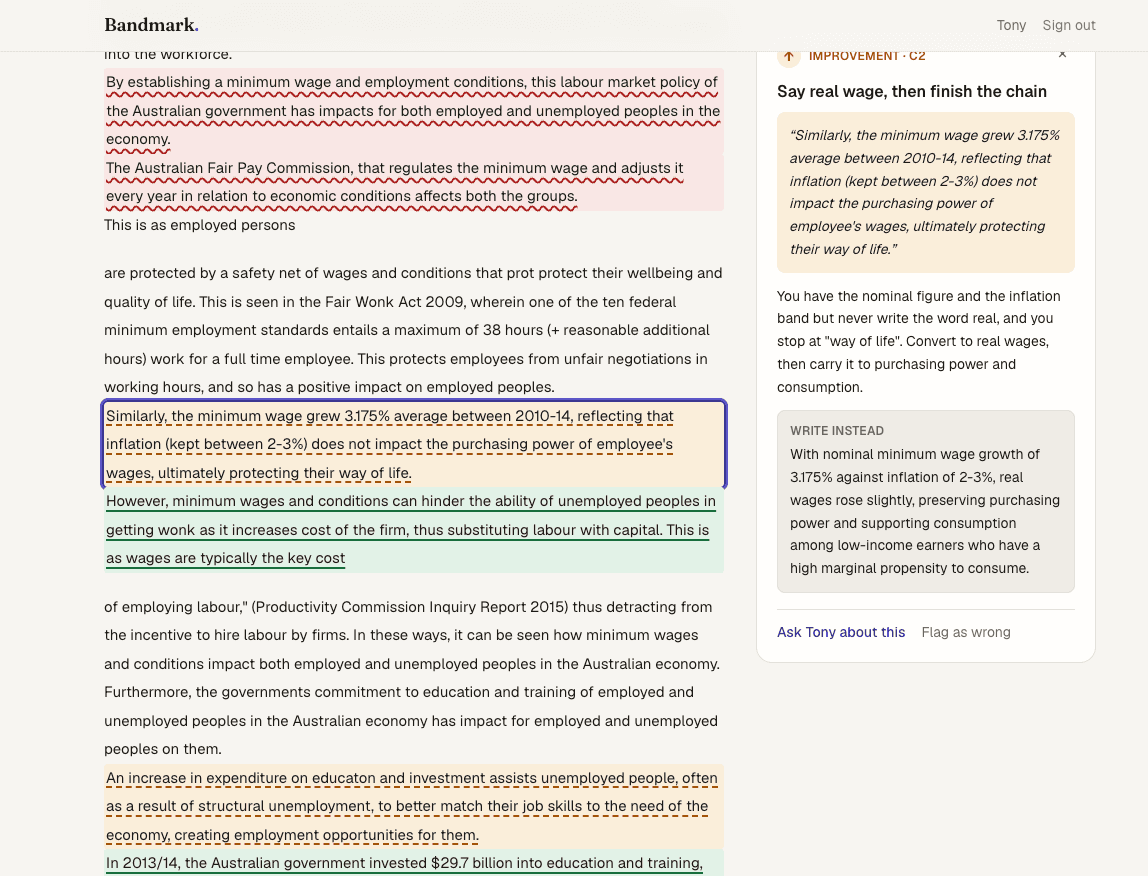This screenshot has width=1148, height=876.
Task: Click the 'IMPROVEMENT · C2' label
Action: (x=867, y=56)
